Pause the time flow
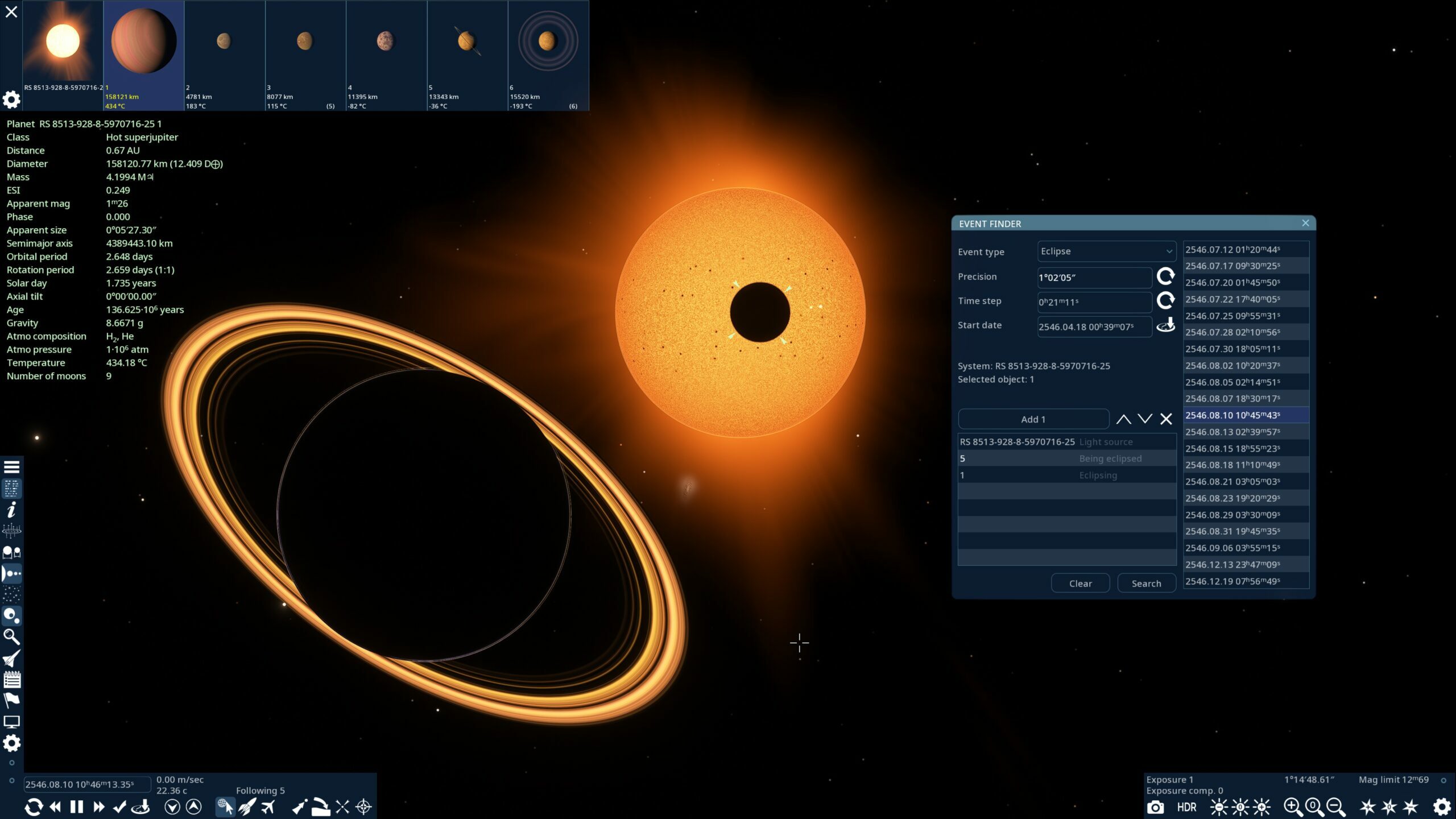Viewport: 1456px width, 819px height. click(76, 806)
